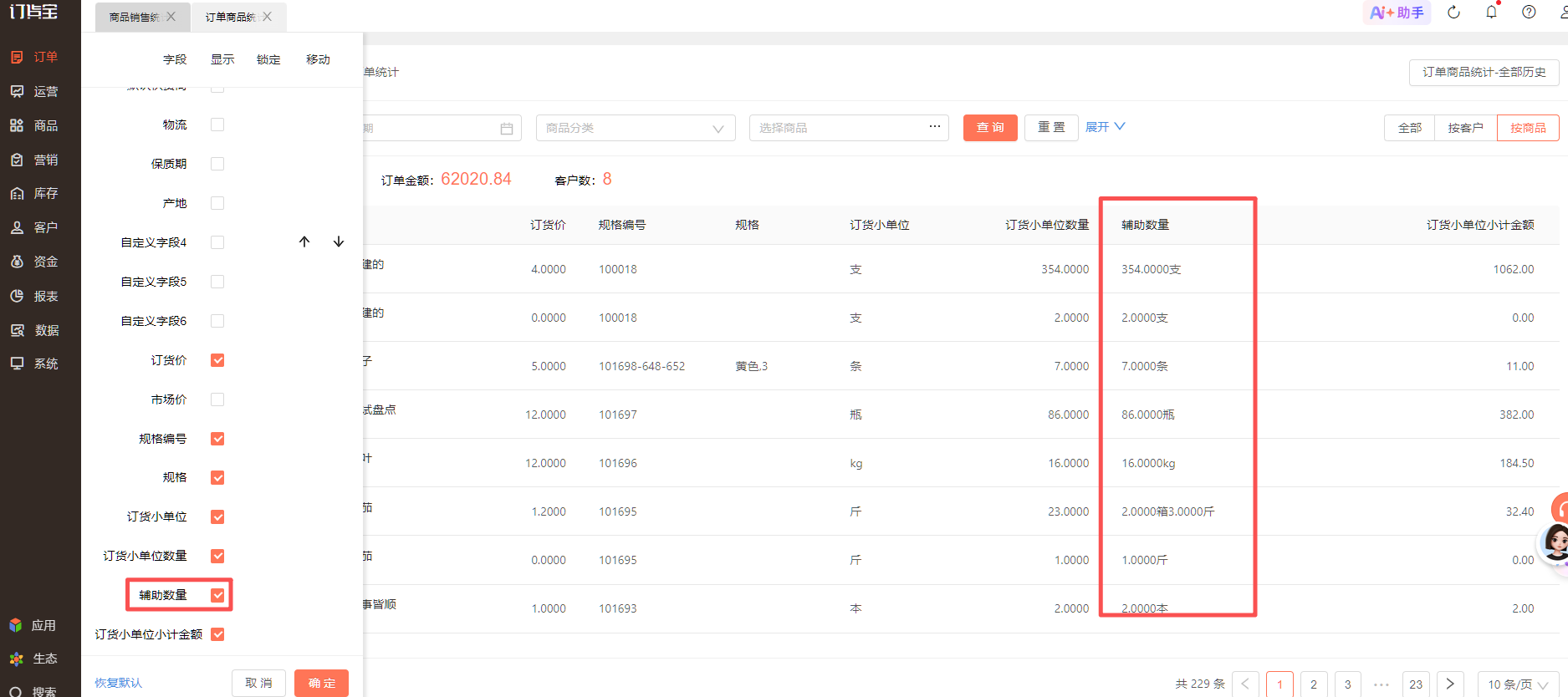Click 恢复默认 to restore defaults
Image resolution: width=1568 pixels, height=697 pixels.
click(x=118, y=683)
